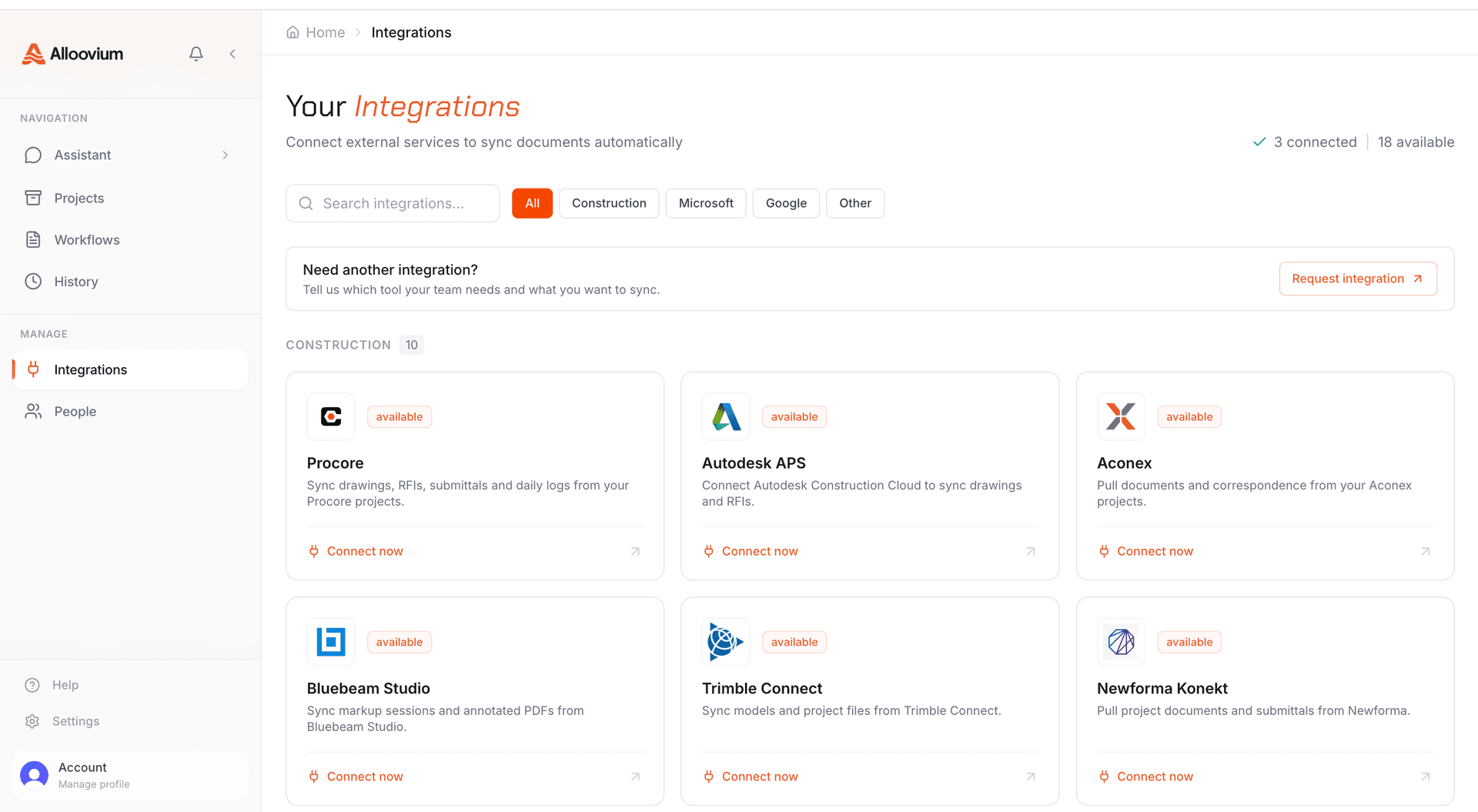Viewport: 1478px width, 812px height.
Task: Click the external arrow on Trimble Connect card
Action: 1031,777
